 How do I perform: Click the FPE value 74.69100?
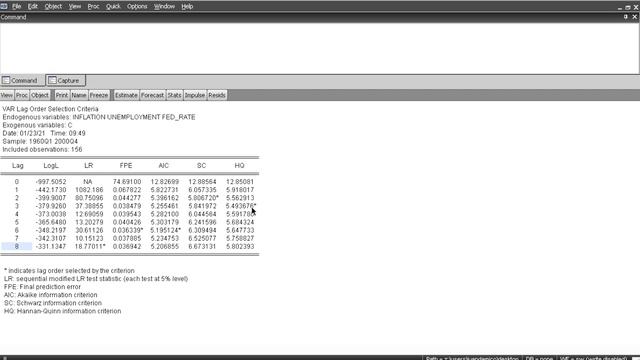click(127, 182)
